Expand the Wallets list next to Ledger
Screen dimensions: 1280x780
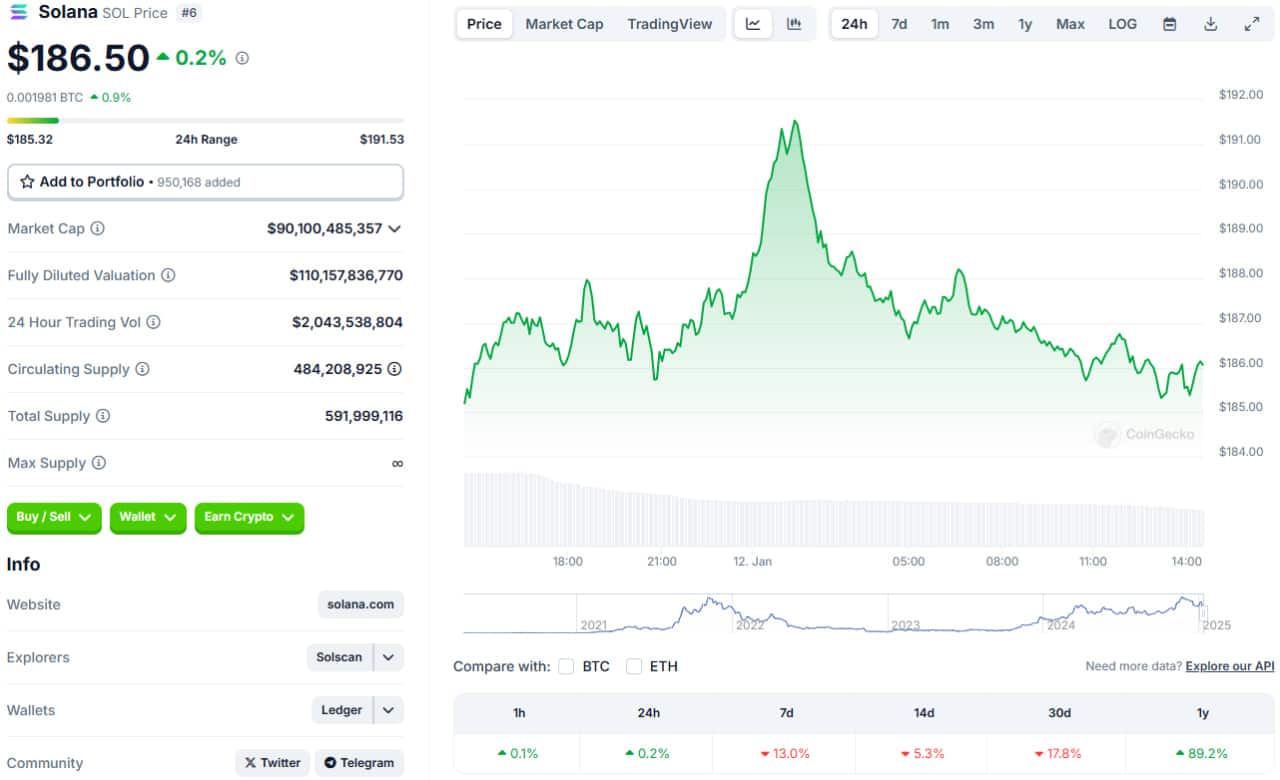[x=388, y=710]
